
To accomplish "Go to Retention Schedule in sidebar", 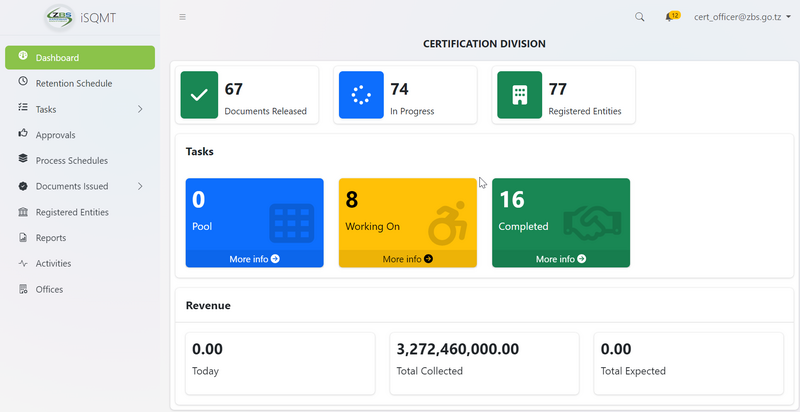I will [x=73, y=83].
